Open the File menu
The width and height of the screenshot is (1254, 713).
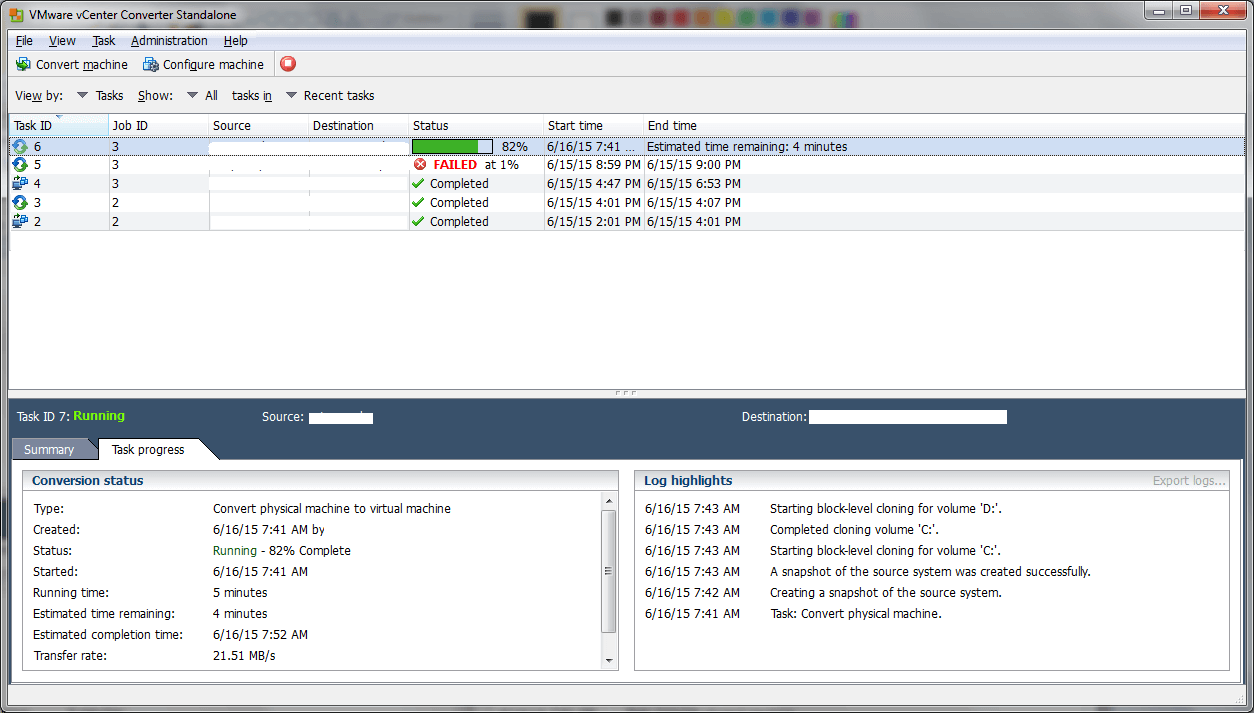[24, 41]
